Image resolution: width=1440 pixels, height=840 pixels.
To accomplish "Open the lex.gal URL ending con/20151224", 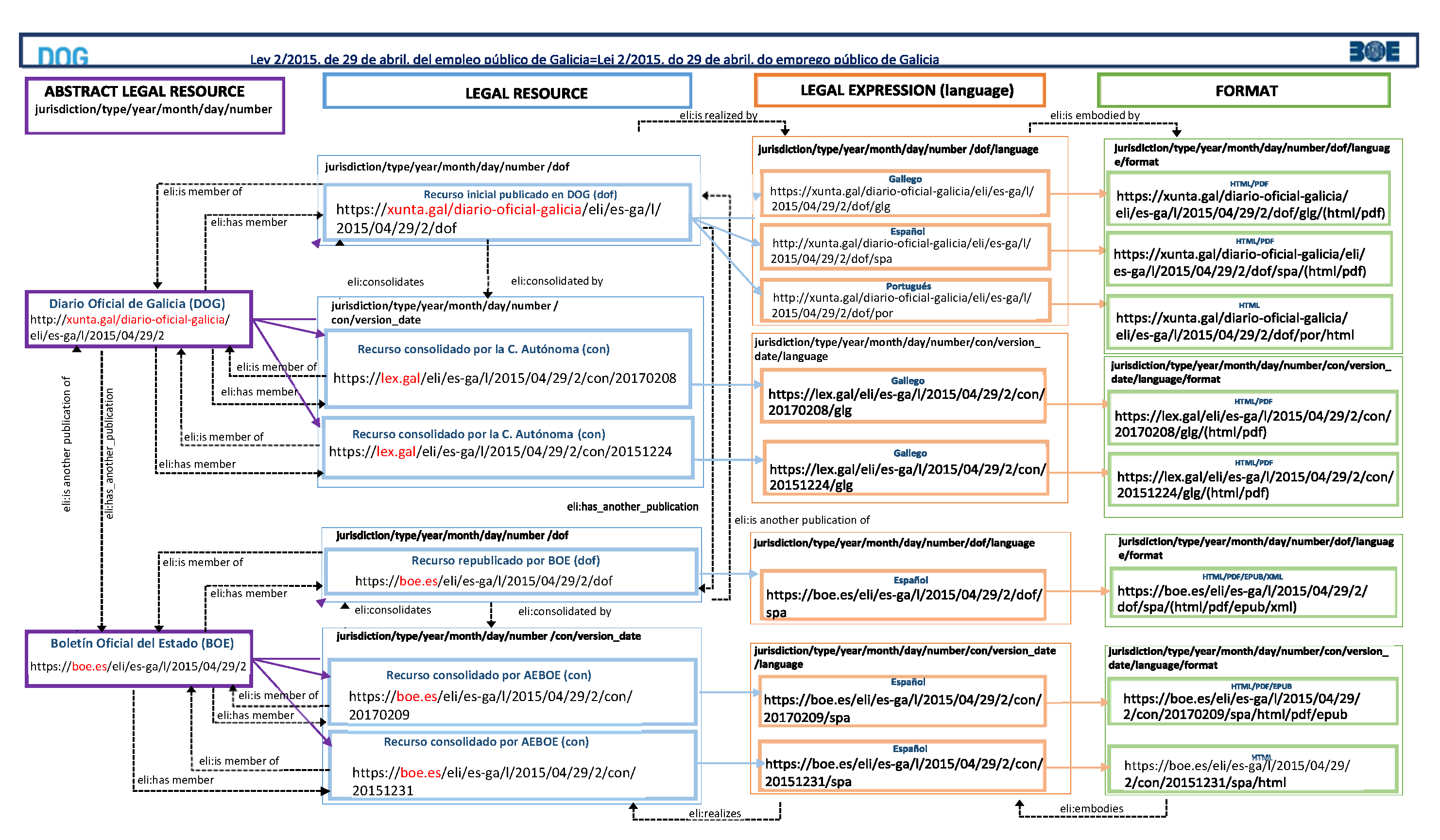I will (x=500, y=451).
